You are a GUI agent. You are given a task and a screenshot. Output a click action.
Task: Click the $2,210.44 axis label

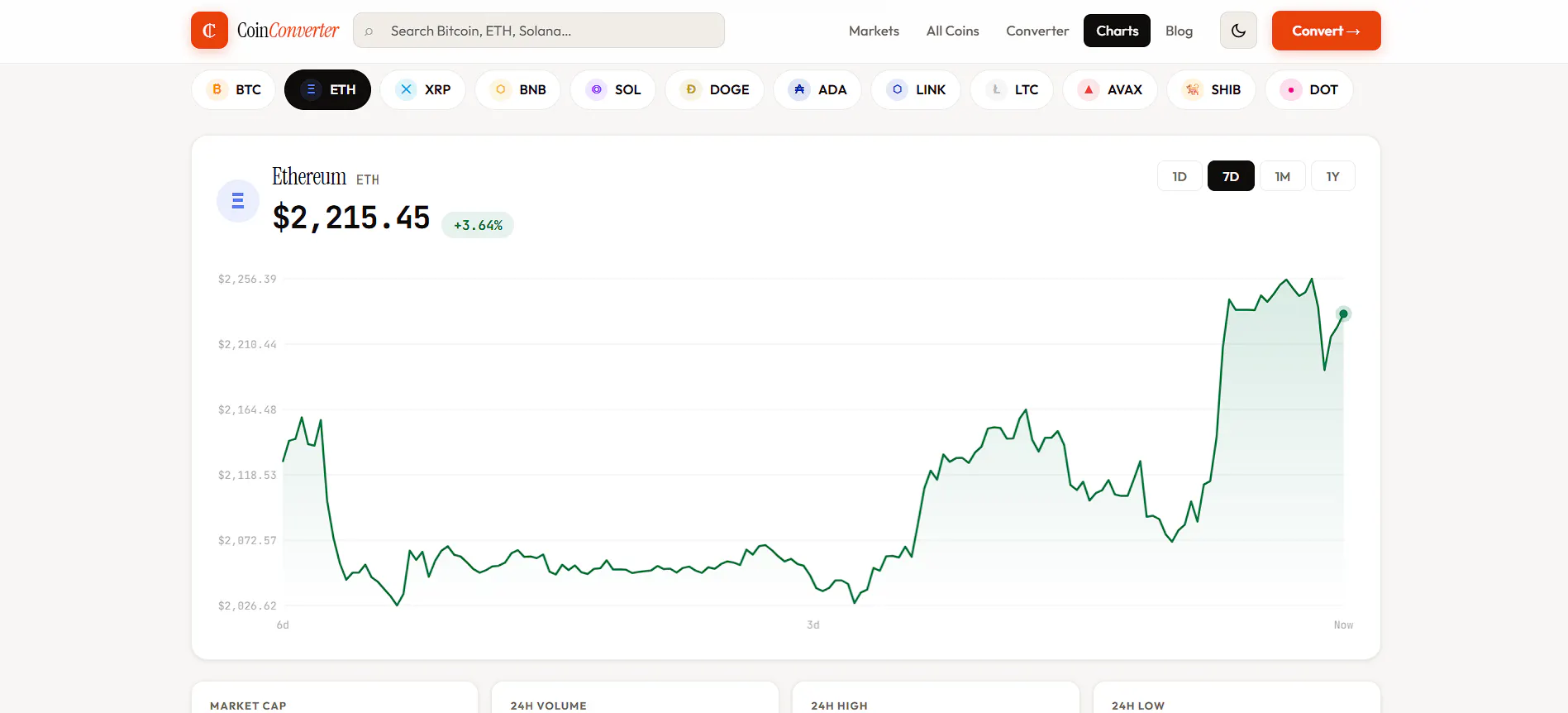[247, 344]
